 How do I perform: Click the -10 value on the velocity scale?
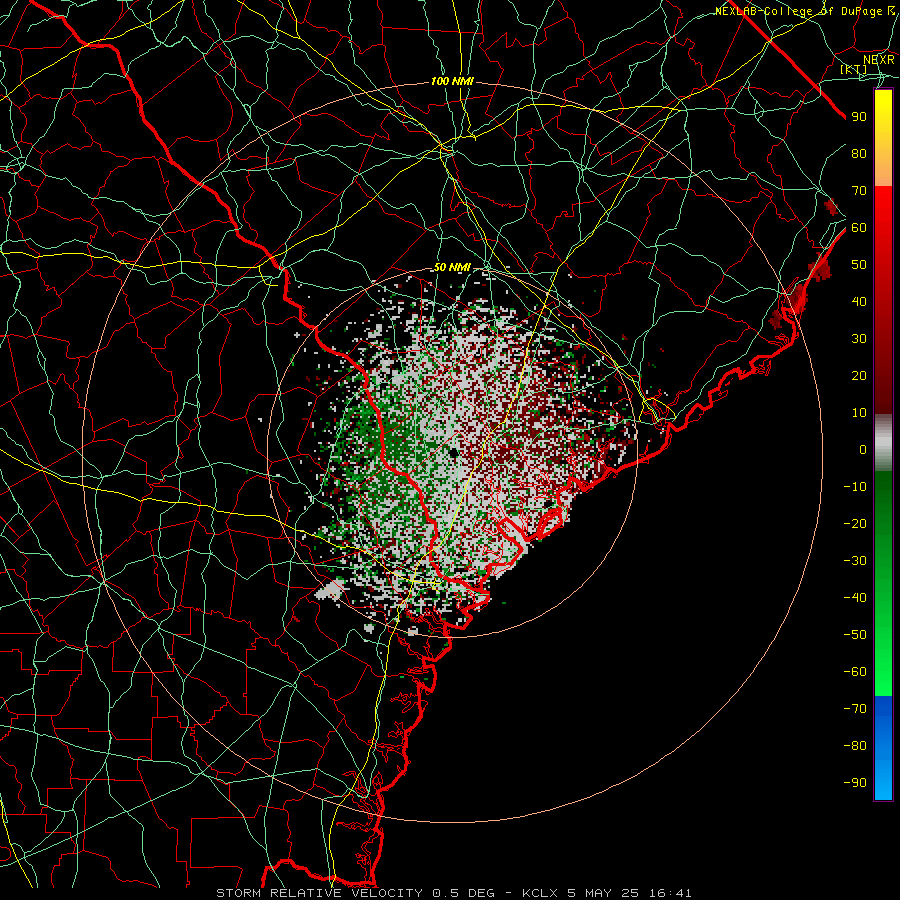[x=855, y=487]
